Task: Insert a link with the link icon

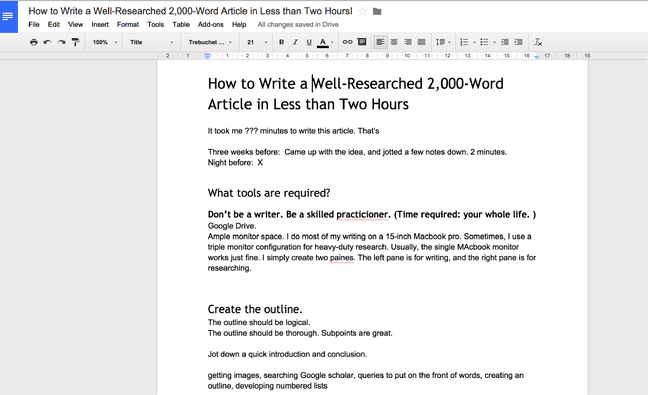Action: click(x=348, y=42)
